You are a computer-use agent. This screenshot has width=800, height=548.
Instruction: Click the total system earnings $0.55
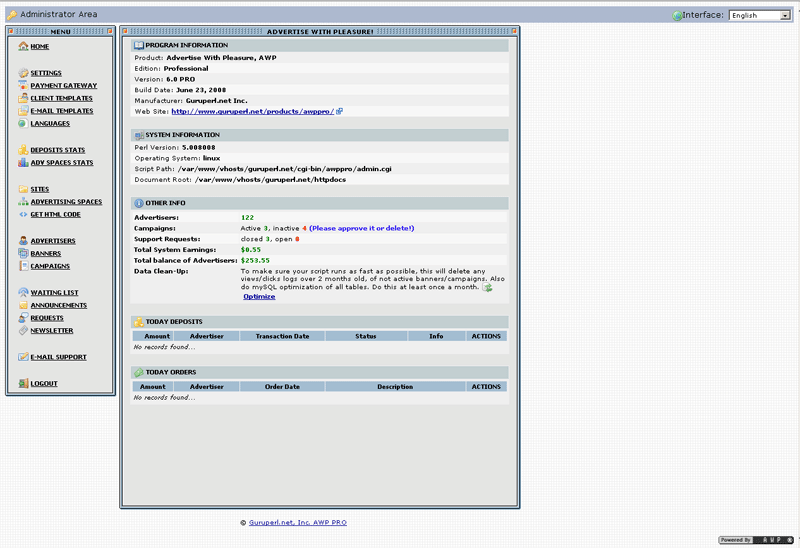[x=251, y=250]
